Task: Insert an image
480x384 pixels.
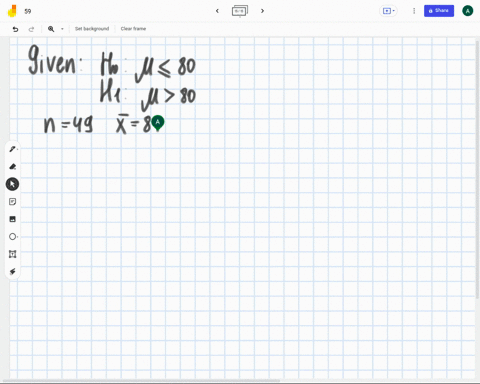Action: click(x=12, y=219)
